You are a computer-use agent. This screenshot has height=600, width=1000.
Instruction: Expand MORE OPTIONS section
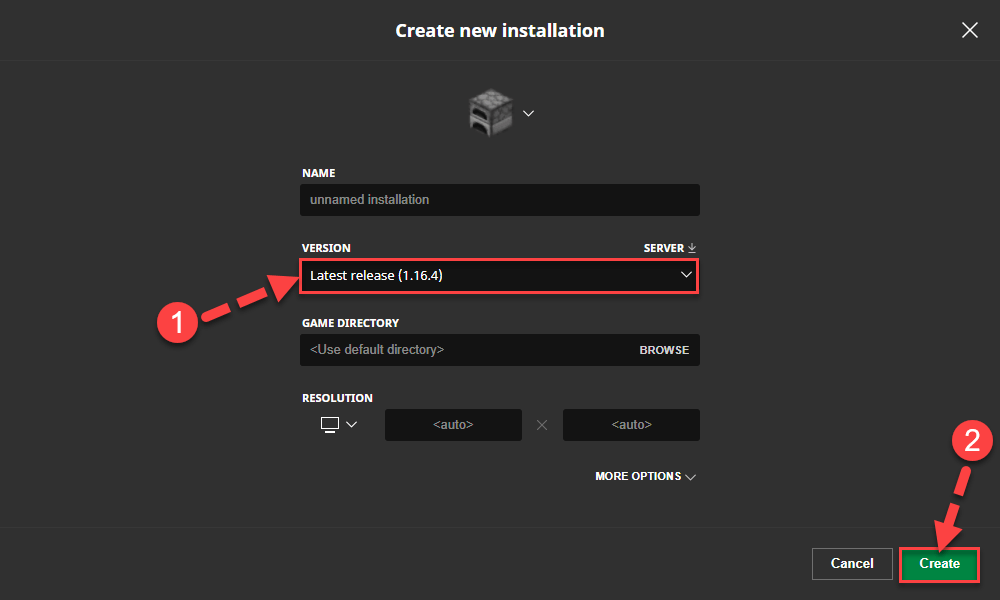(x=645, y=476)
